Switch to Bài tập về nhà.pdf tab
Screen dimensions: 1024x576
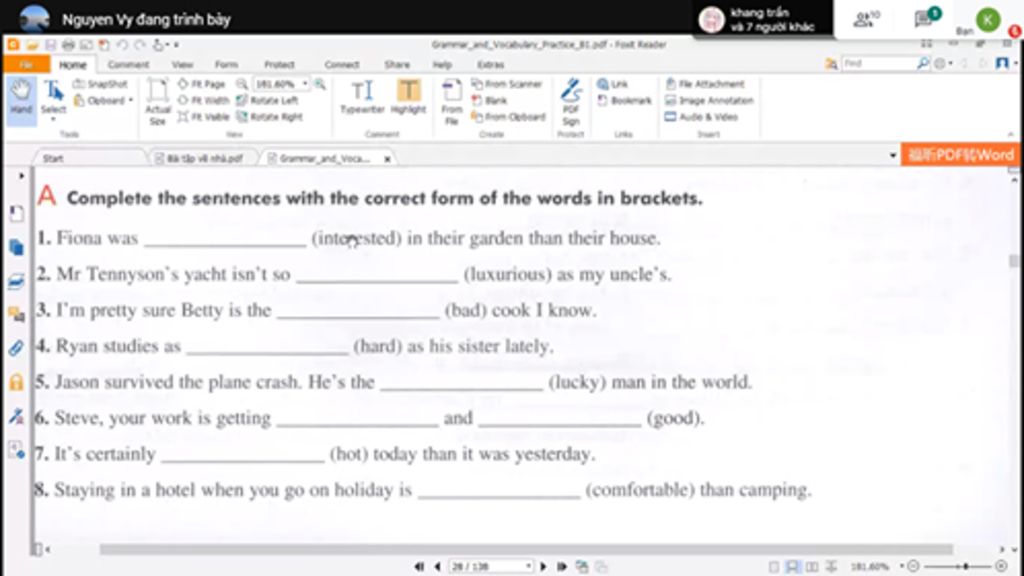pos(199,159)
